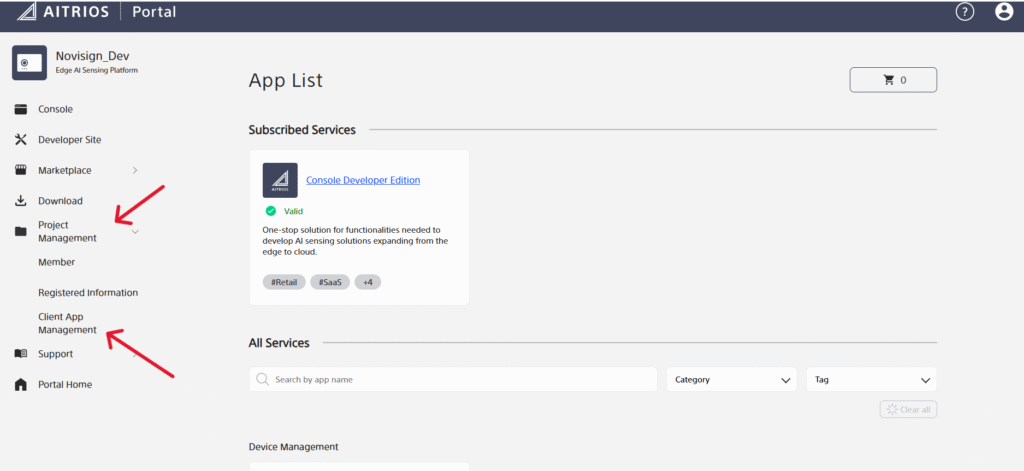Select Member in the sidebar

click(57, 262)
